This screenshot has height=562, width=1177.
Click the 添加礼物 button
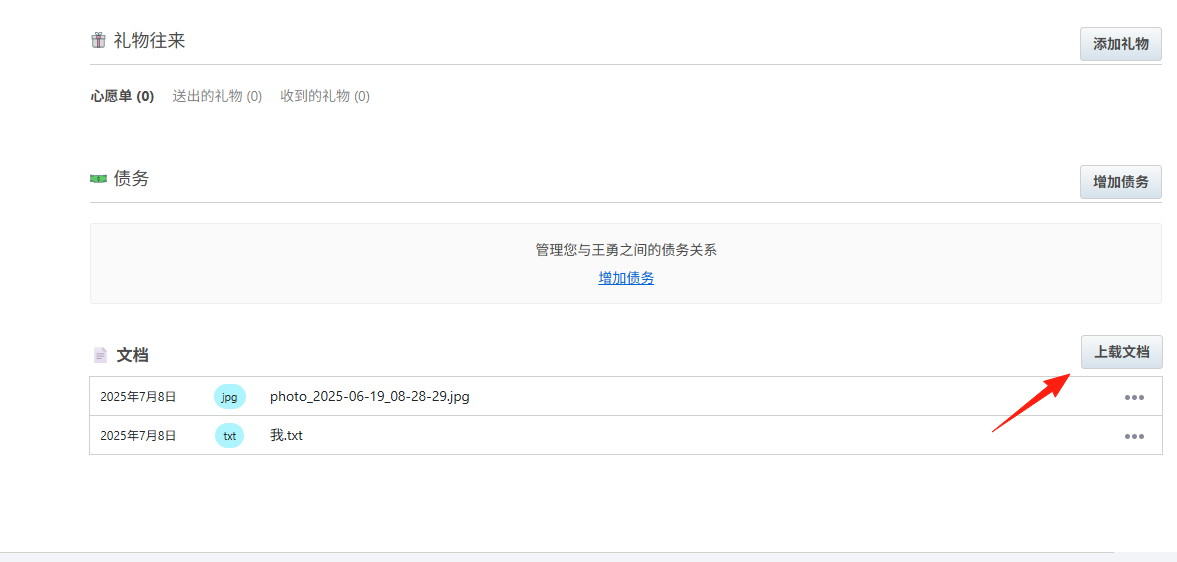[x=1121, y=44]
